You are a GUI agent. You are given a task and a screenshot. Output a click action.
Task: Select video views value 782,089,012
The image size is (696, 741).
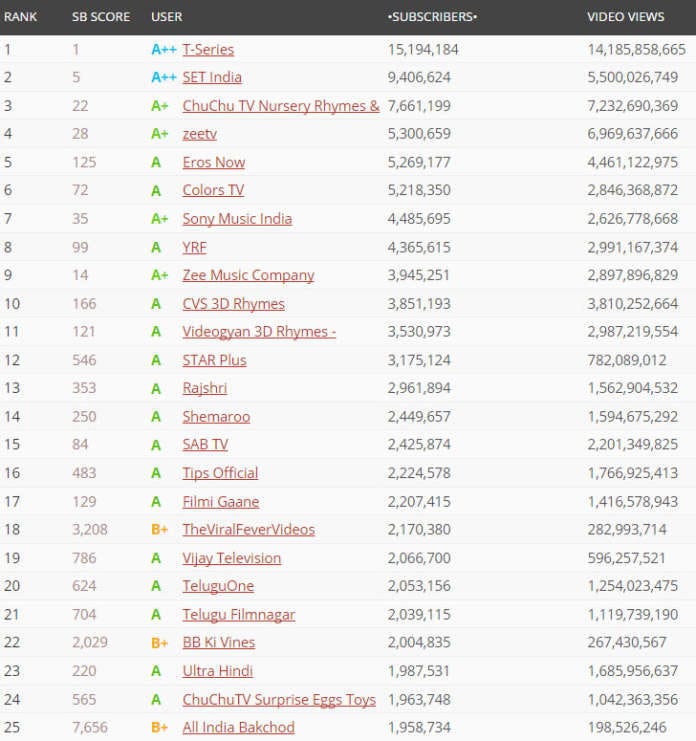(627, 360)
